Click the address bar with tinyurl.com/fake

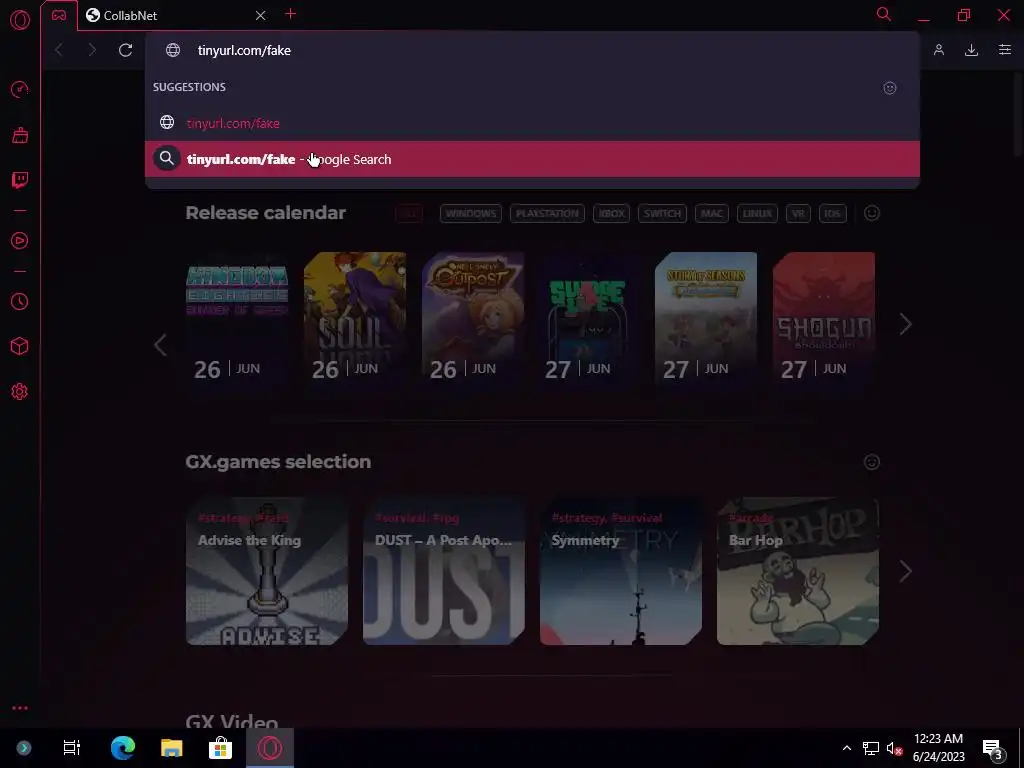[x=532, y=50]
